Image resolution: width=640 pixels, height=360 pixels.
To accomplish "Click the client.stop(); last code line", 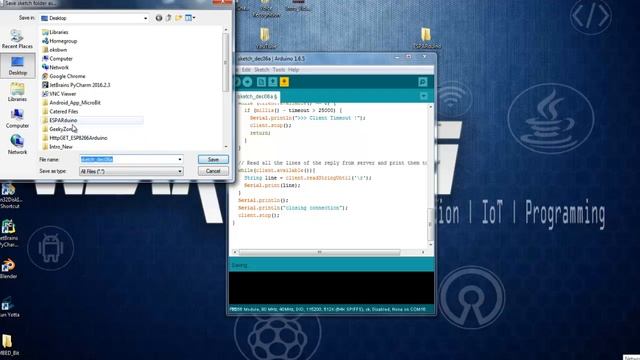I will click(x=259, y=215).
